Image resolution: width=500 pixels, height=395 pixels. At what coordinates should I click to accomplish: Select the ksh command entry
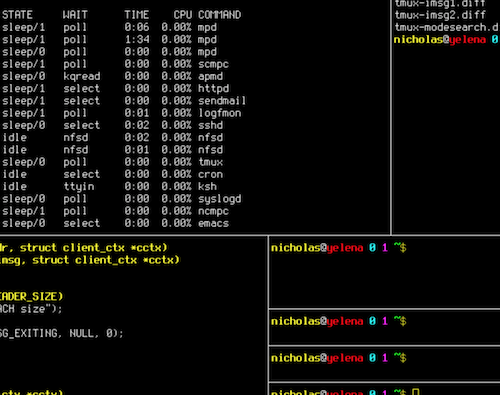[x=207, y=187]
